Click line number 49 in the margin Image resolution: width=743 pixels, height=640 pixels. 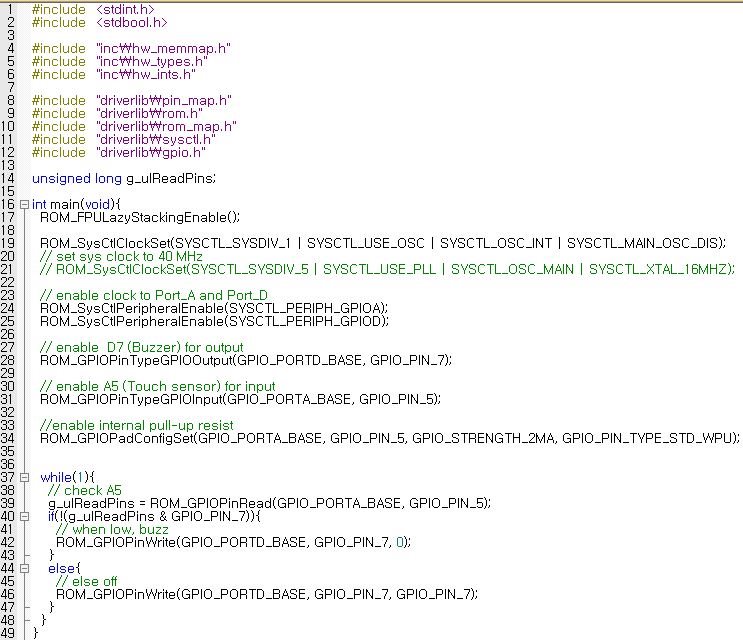[x=8, y=633]
